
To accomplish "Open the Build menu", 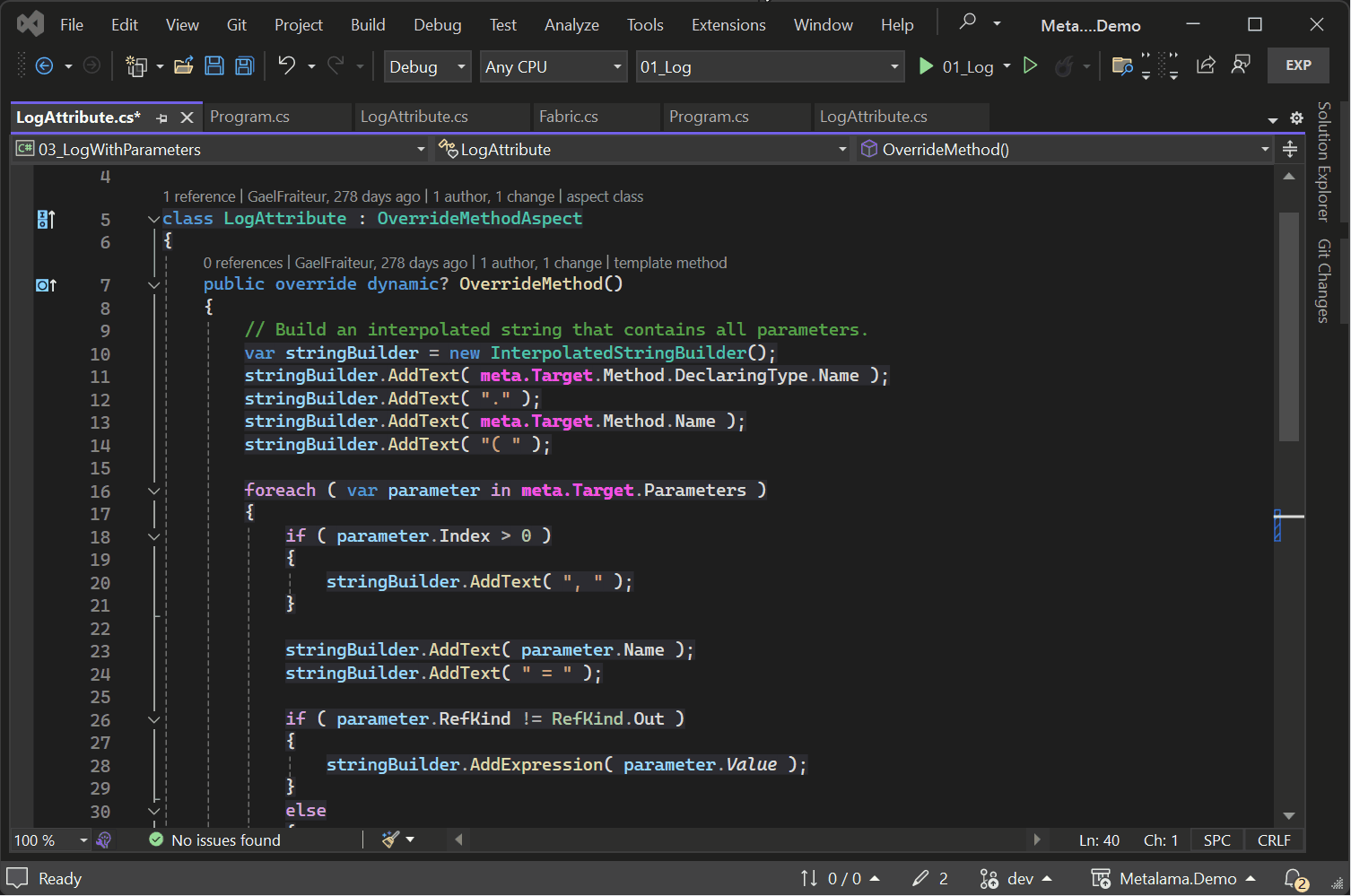I will pyautogui.click(x=368, y=25).
